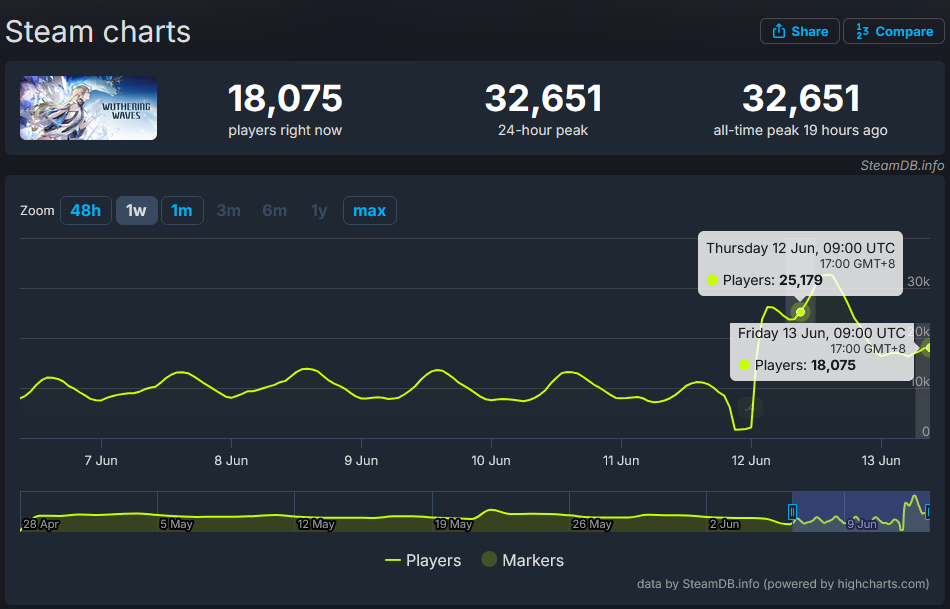Click the Steam charts heading
Viewport: 950px width, 609px height.
[x=98, y=32]
